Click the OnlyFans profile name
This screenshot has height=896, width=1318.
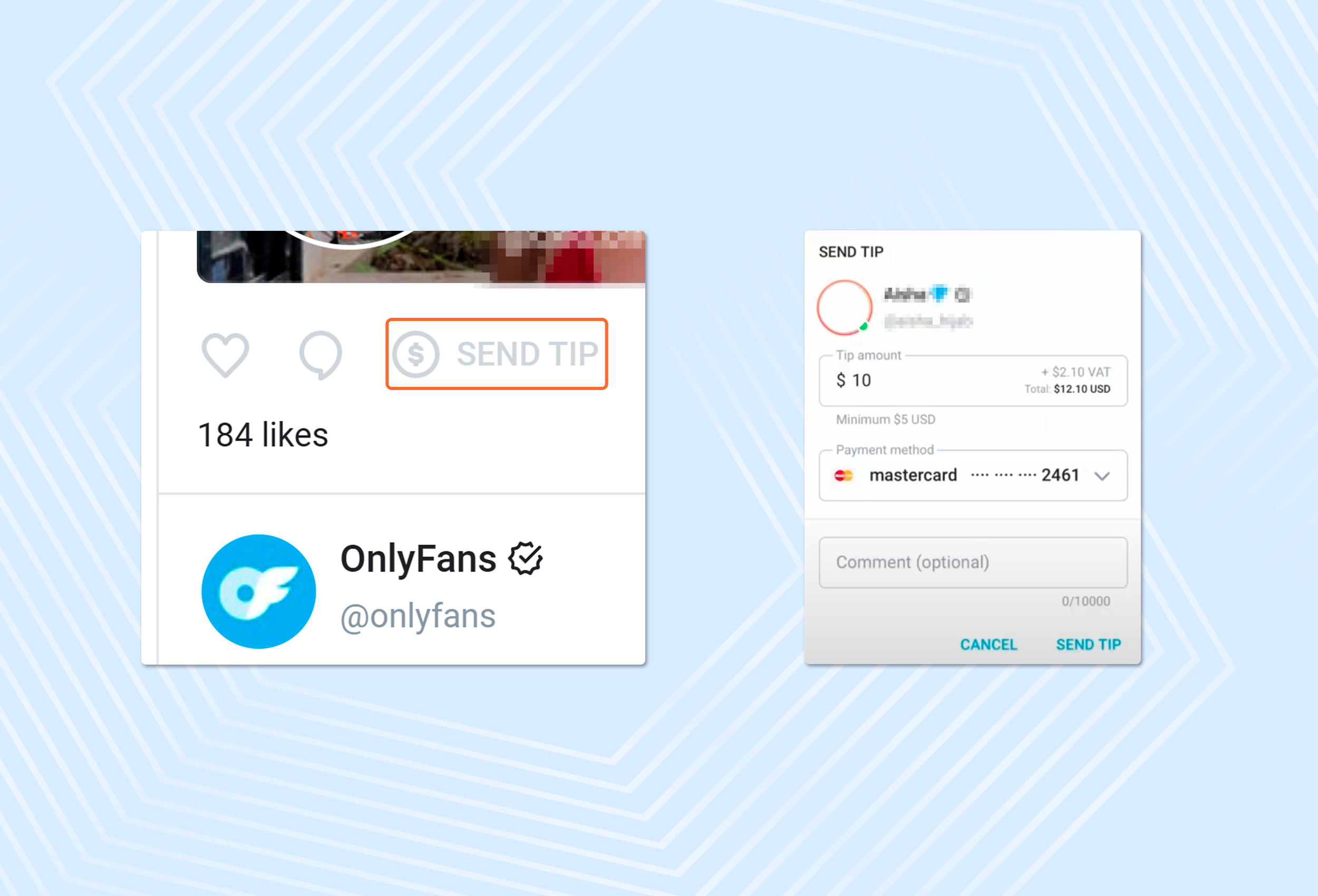[418, 559]
